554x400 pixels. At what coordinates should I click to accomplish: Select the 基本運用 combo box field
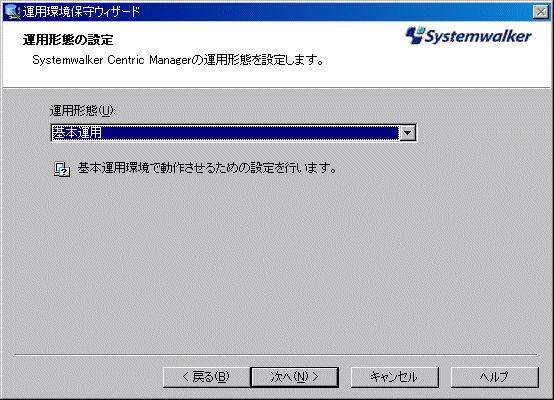coord(234,133)
